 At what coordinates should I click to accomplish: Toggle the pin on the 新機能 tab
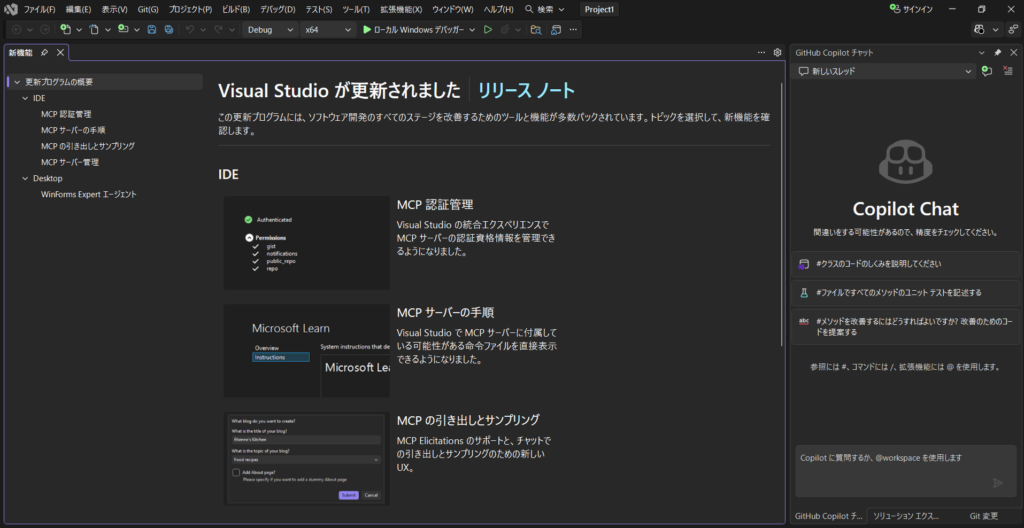[45, 52]
